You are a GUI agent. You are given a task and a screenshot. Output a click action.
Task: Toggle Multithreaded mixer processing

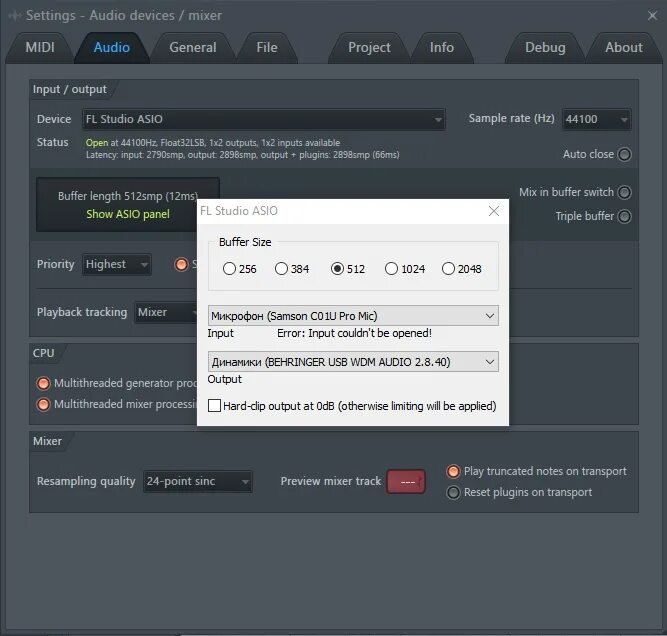43,404
